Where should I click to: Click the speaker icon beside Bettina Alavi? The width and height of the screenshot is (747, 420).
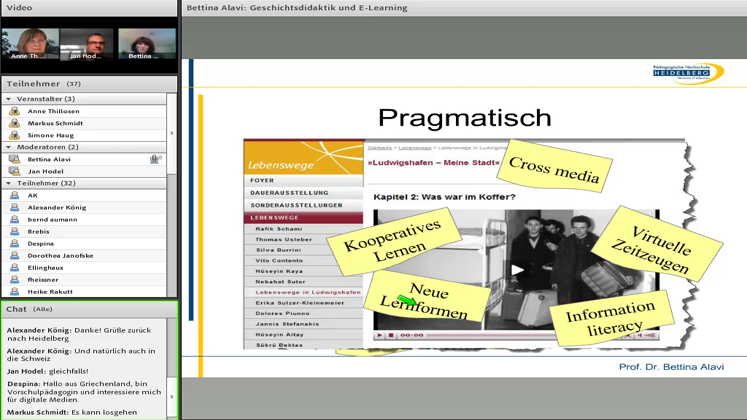click(155, 159)
